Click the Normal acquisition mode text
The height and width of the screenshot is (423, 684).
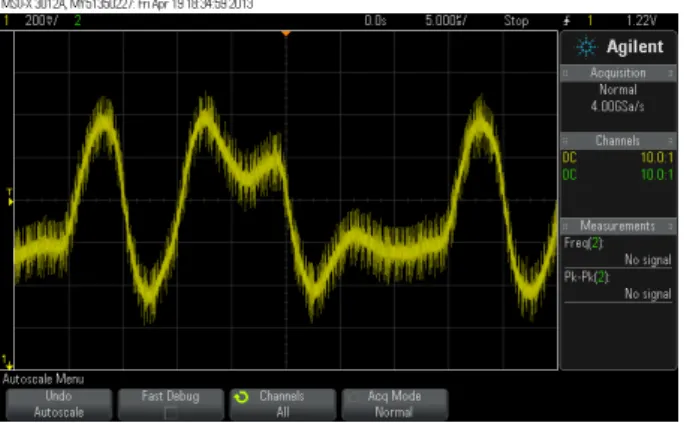click(618, 90)
